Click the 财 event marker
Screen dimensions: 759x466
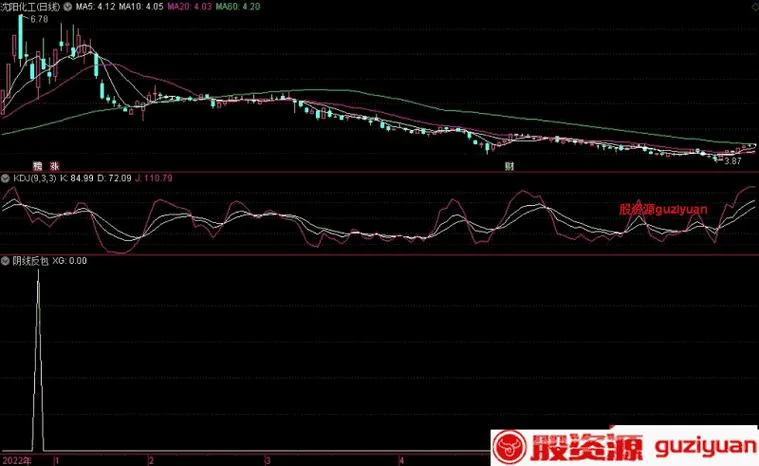[509, 166]
